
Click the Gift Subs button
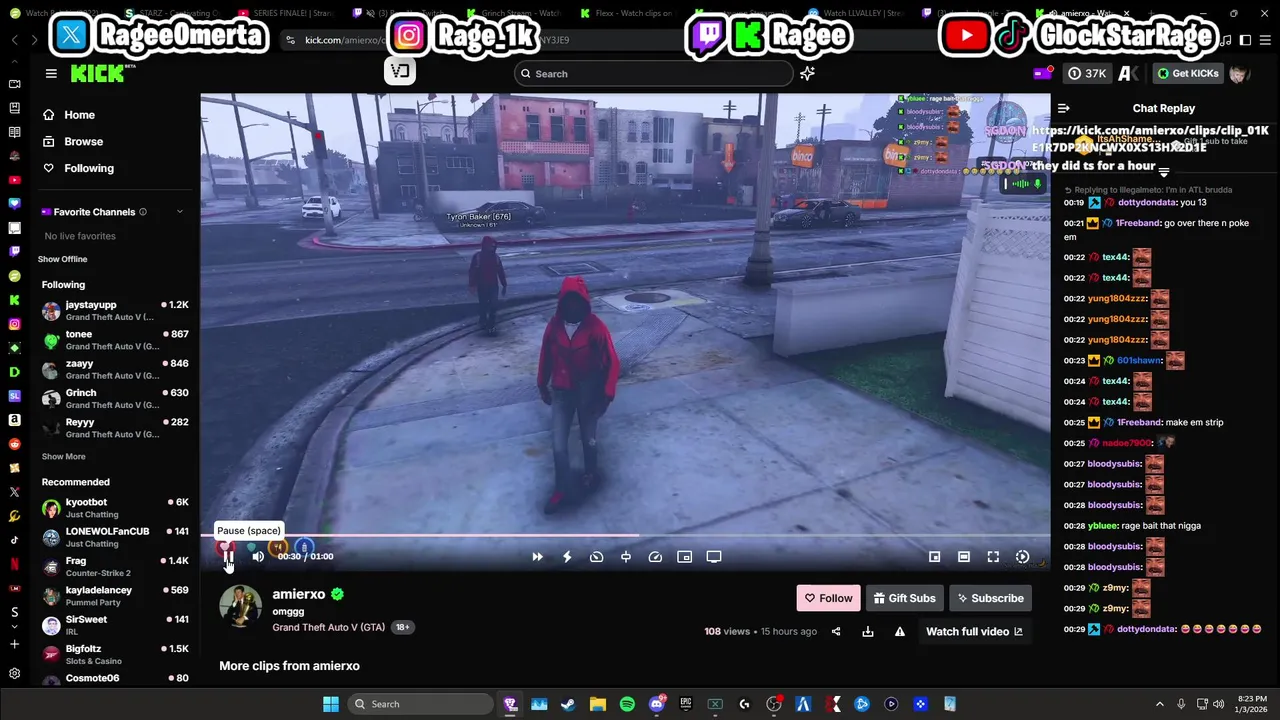coord(904,598)
